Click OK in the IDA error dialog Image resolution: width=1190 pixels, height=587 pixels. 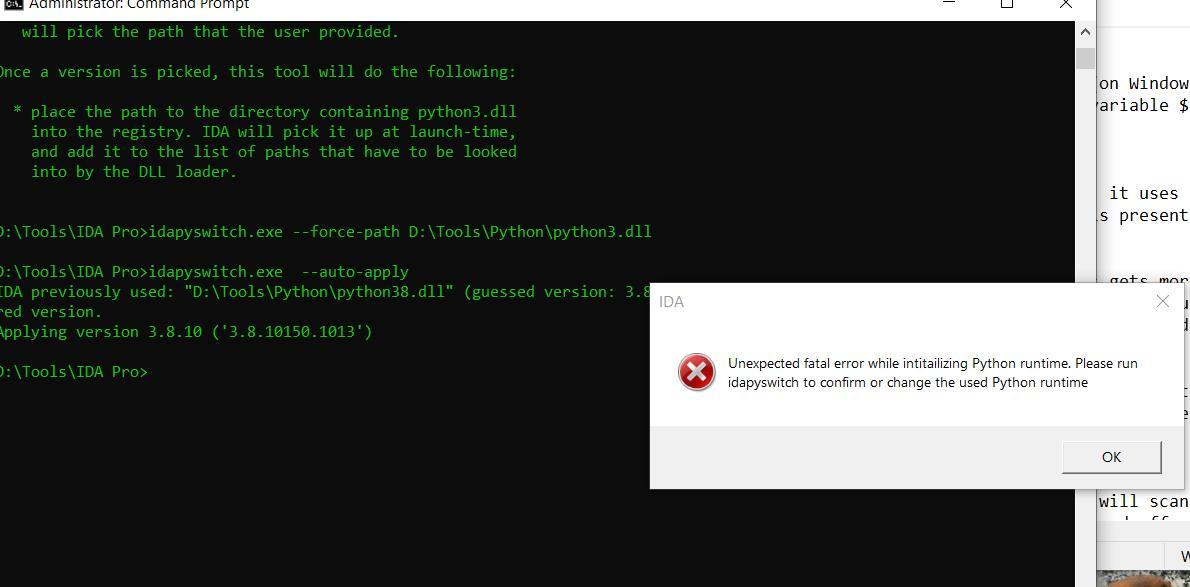[1111, 457]
